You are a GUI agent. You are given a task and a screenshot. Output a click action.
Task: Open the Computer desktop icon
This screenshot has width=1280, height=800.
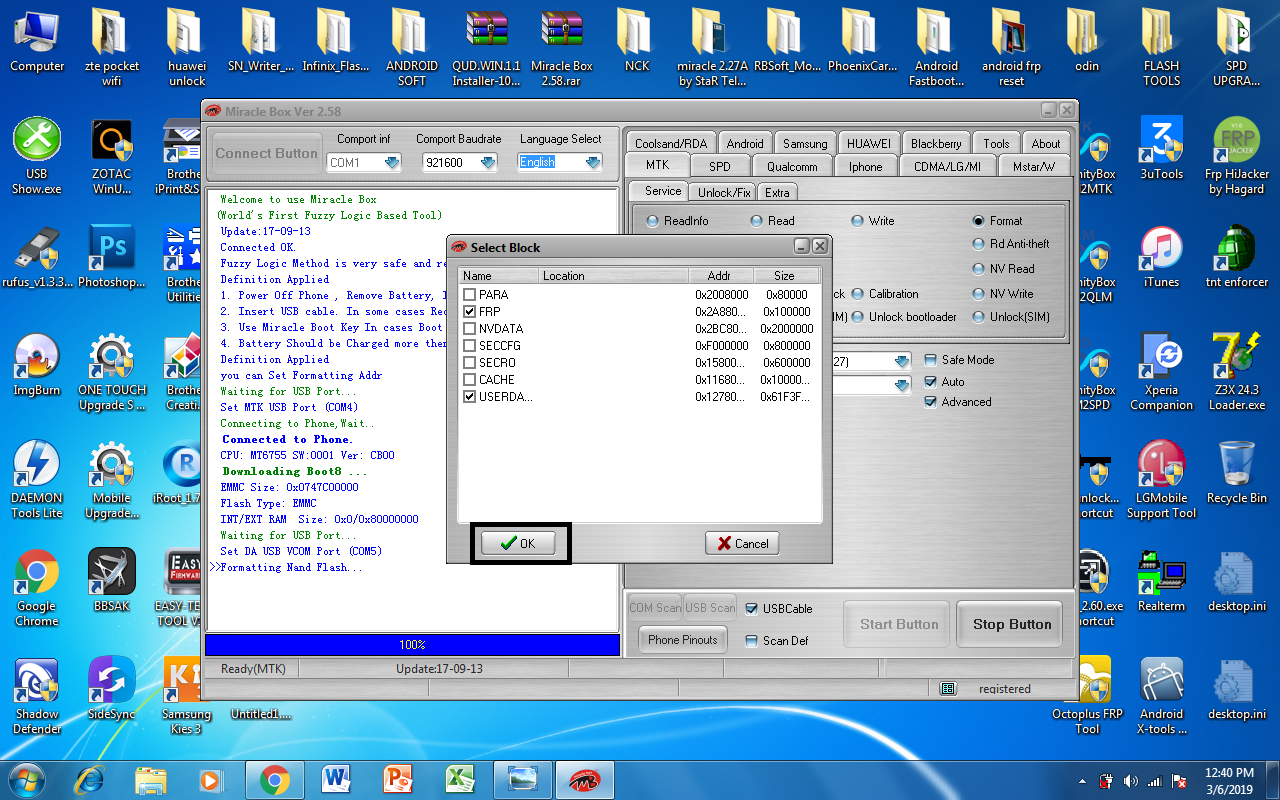[x=37, y=42]
